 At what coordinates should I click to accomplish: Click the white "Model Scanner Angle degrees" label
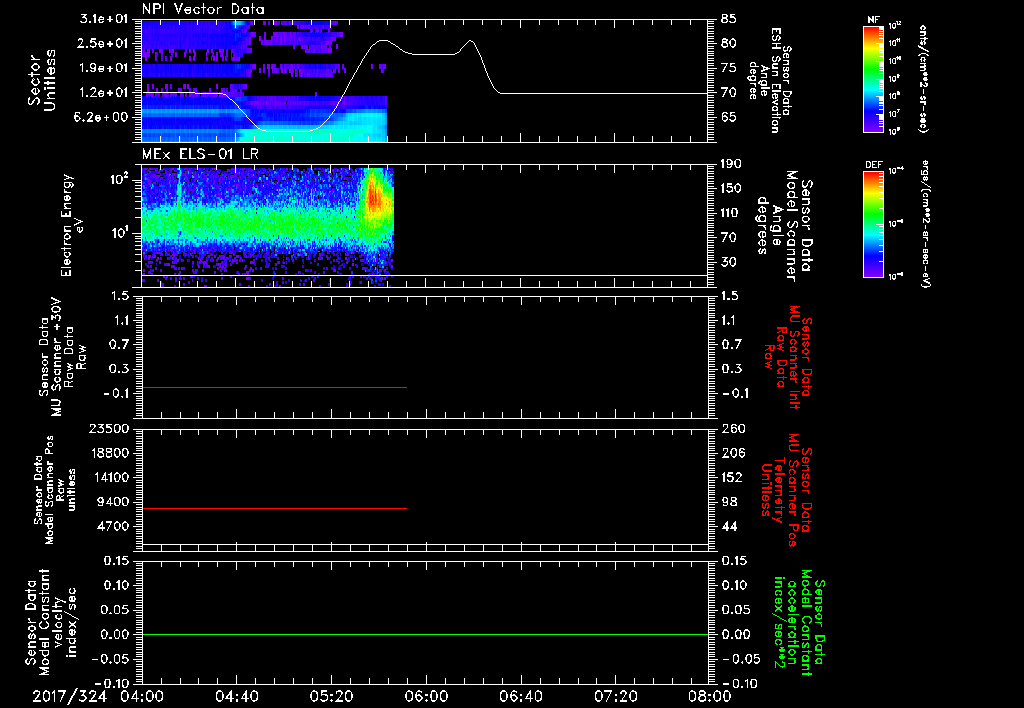pos(784,226)
